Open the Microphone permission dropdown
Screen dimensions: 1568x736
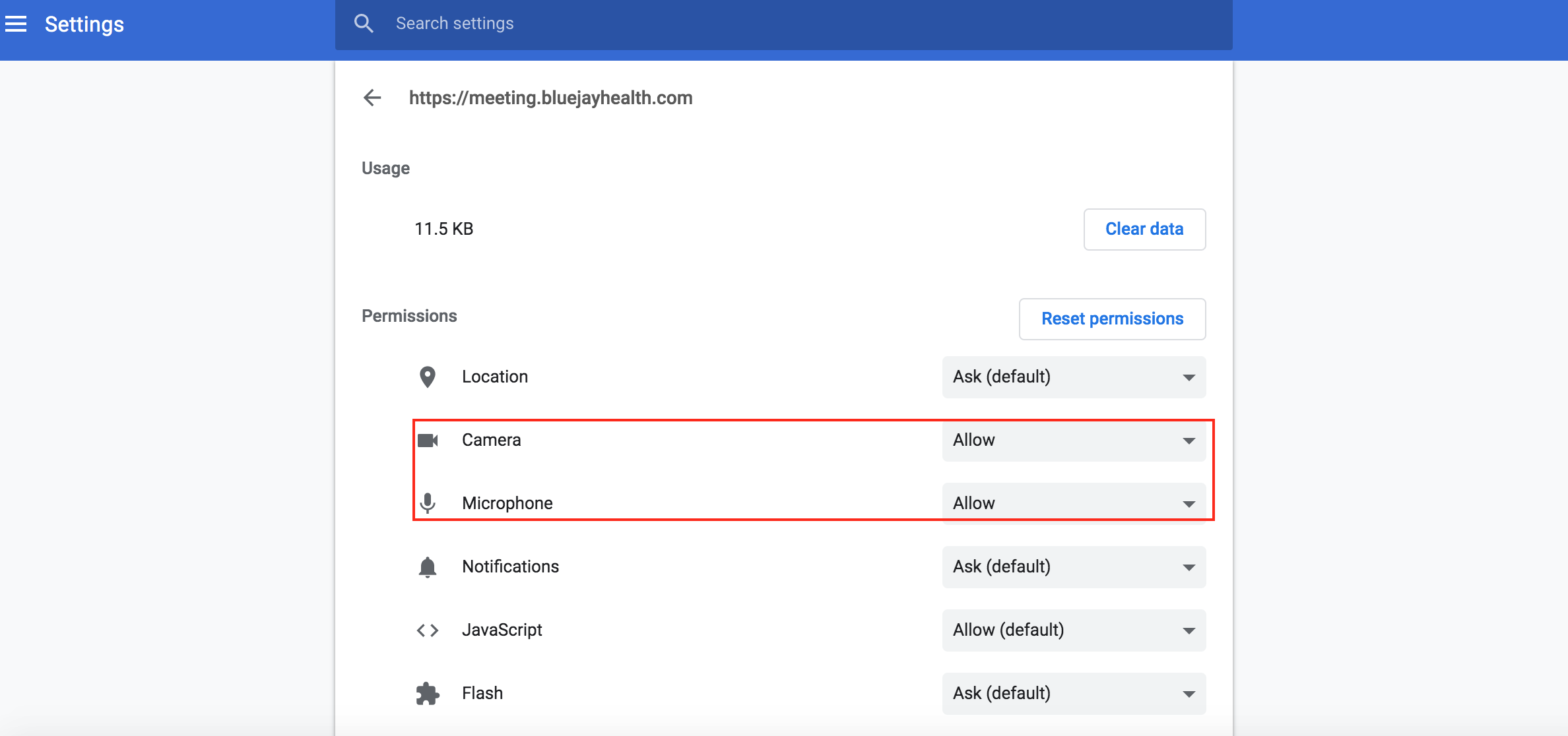1074,503
